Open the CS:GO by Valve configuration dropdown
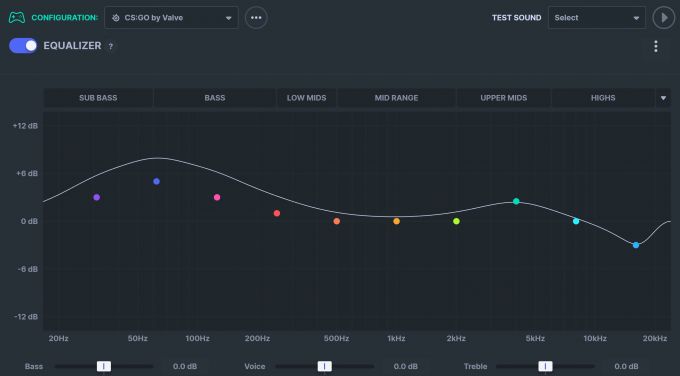The height and width of the screenshot is (376, 680). pyautogui.click(x=171, y=18)
